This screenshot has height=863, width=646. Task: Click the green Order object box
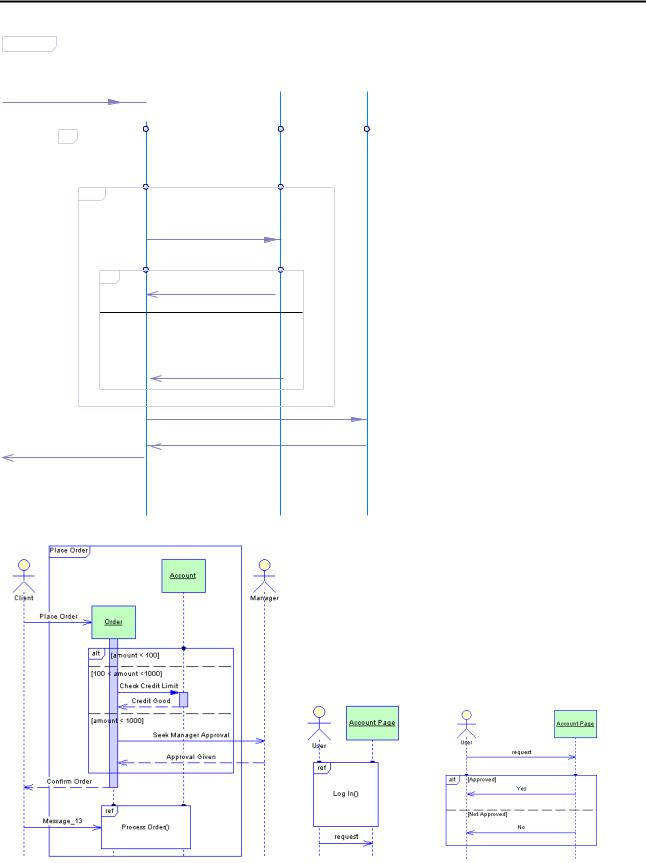coord(113,622)
